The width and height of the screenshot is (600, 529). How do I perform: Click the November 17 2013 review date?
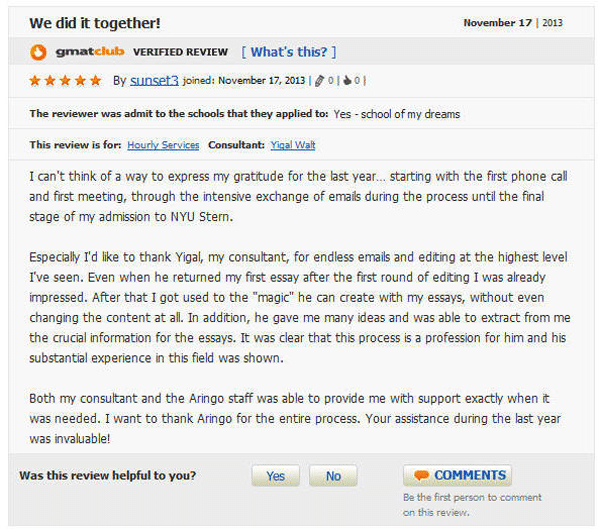(x=513, y=23)
